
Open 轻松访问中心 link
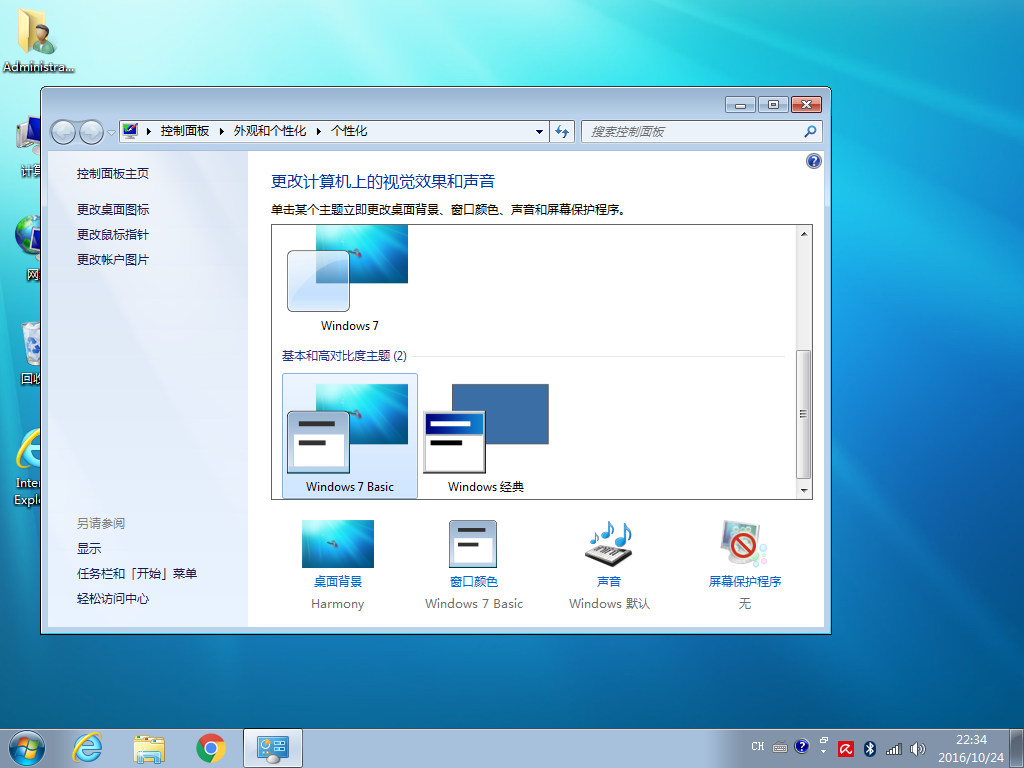coord(112,598)
